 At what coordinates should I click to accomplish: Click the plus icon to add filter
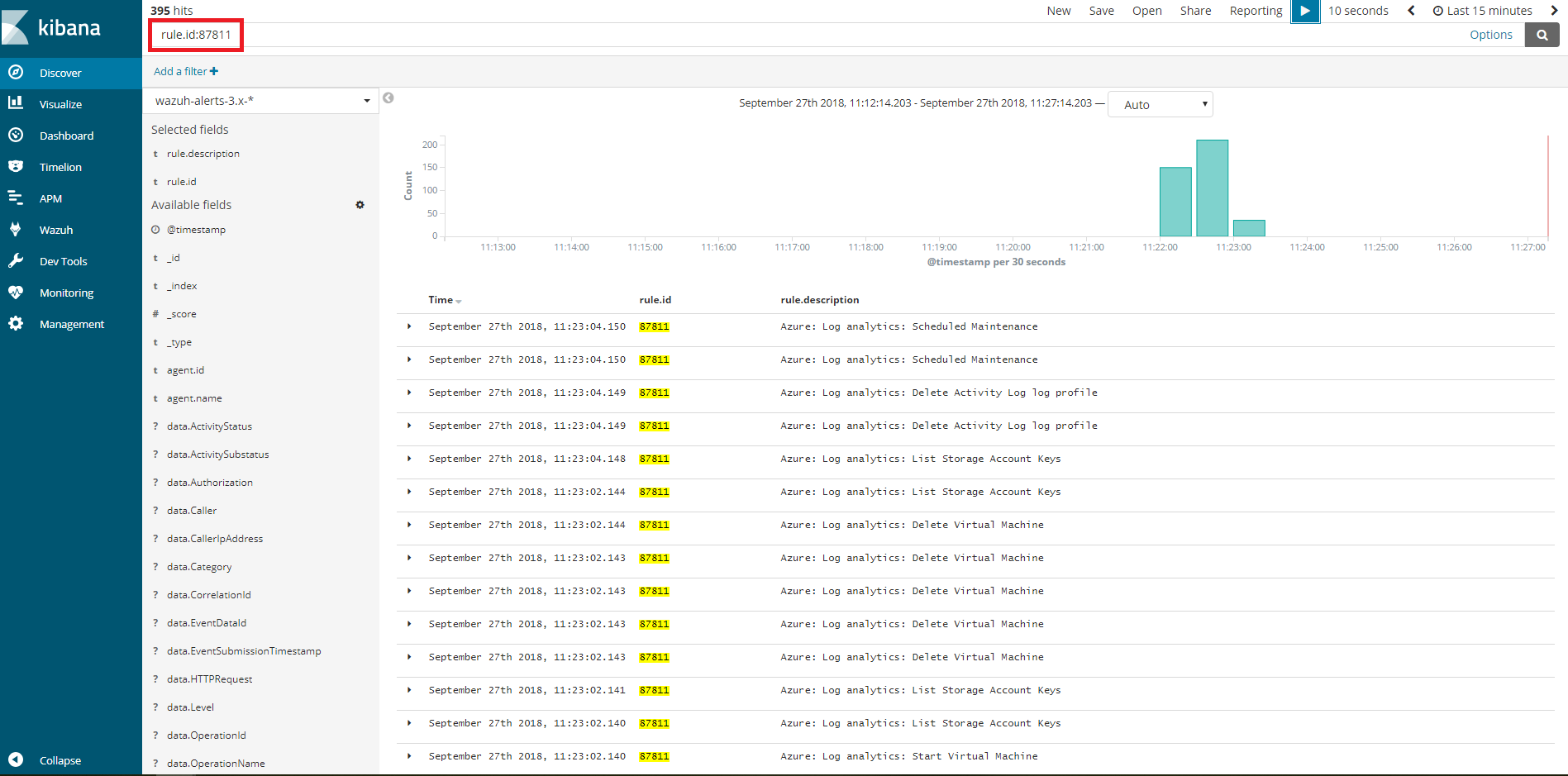tap(214, 71)
